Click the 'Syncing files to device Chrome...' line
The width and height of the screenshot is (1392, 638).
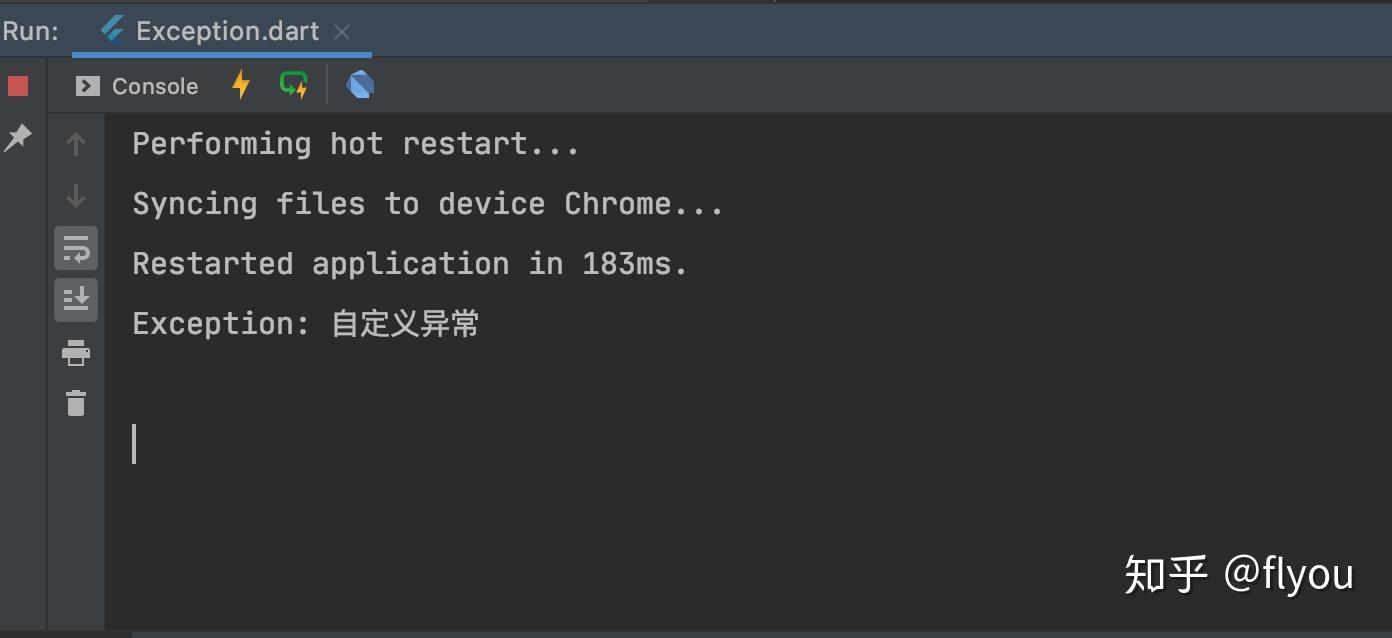427,204
